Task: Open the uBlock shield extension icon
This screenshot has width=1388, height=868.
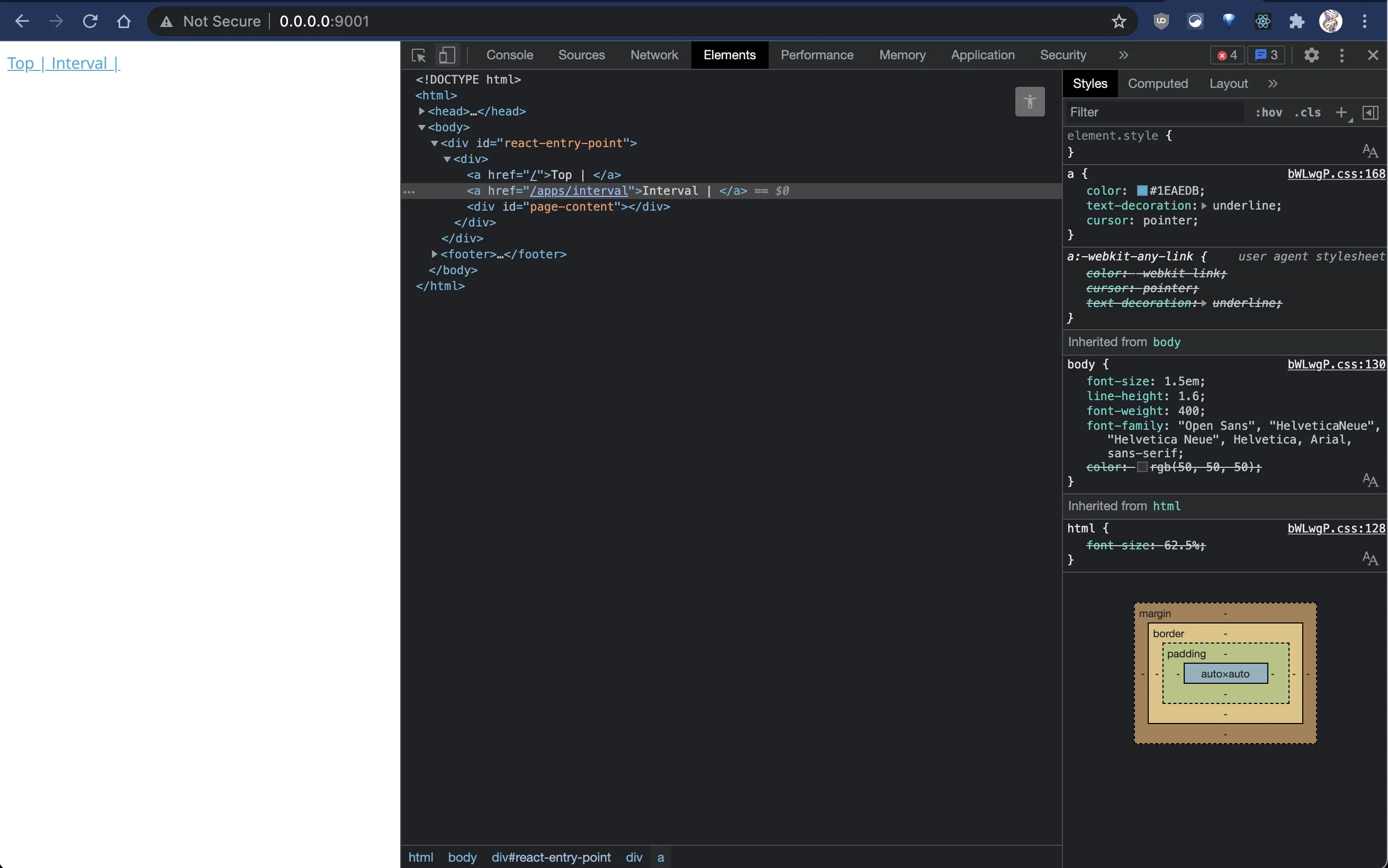Action: pyautogui.click(x=1161, y=22)
